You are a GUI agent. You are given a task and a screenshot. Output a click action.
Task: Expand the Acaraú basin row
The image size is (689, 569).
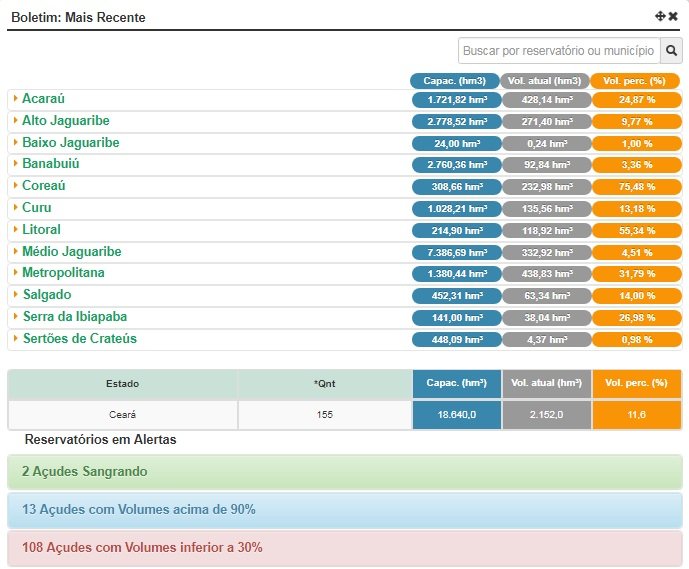tap(43, 99)
